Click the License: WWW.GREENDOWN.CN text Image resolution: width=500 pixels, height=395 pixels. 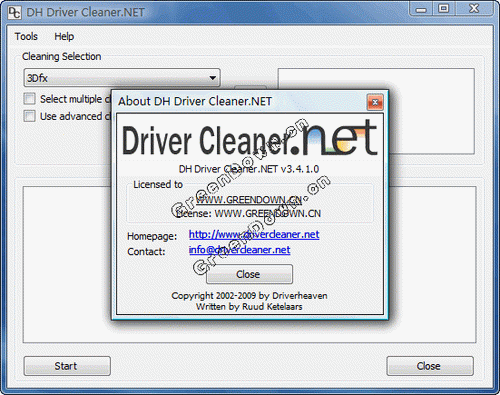(248, 214)
